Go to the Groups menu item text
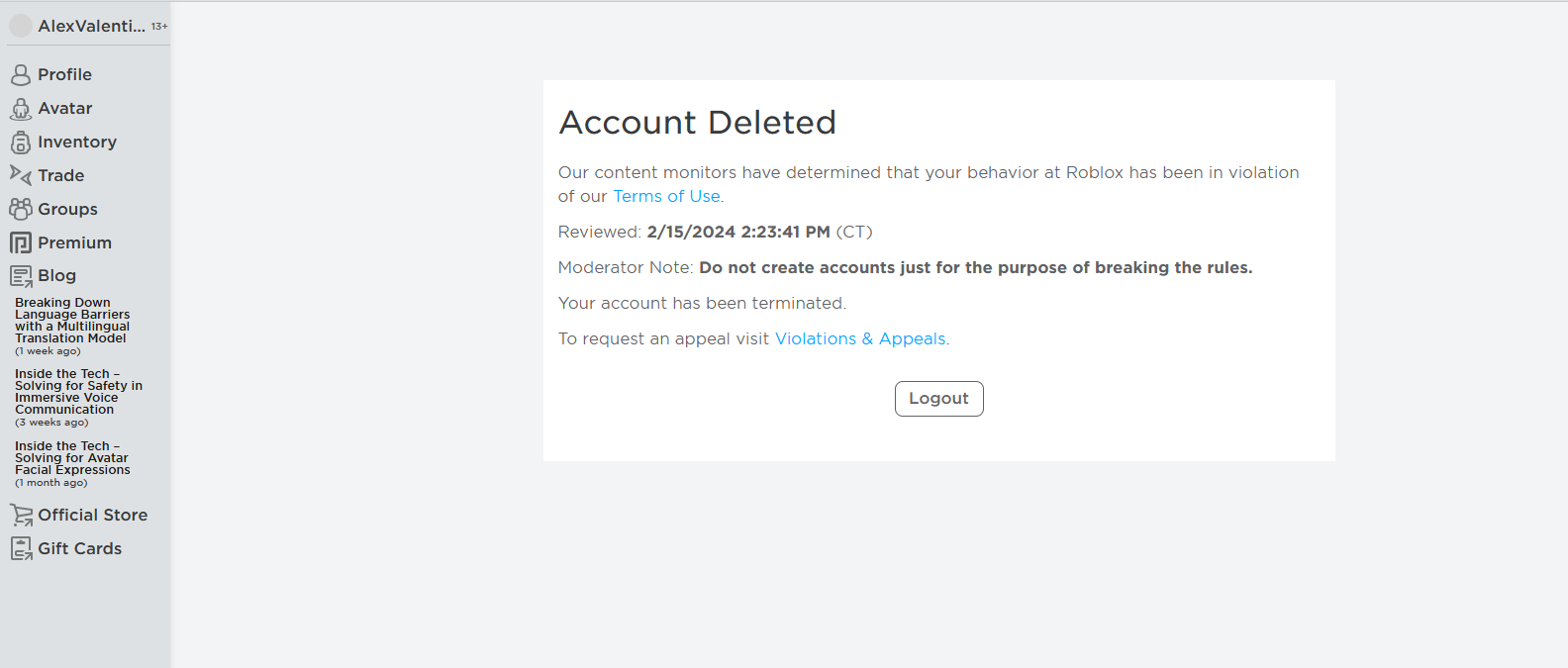The height and width of the screenshot is (668, 1568). (x=67, y=209)
